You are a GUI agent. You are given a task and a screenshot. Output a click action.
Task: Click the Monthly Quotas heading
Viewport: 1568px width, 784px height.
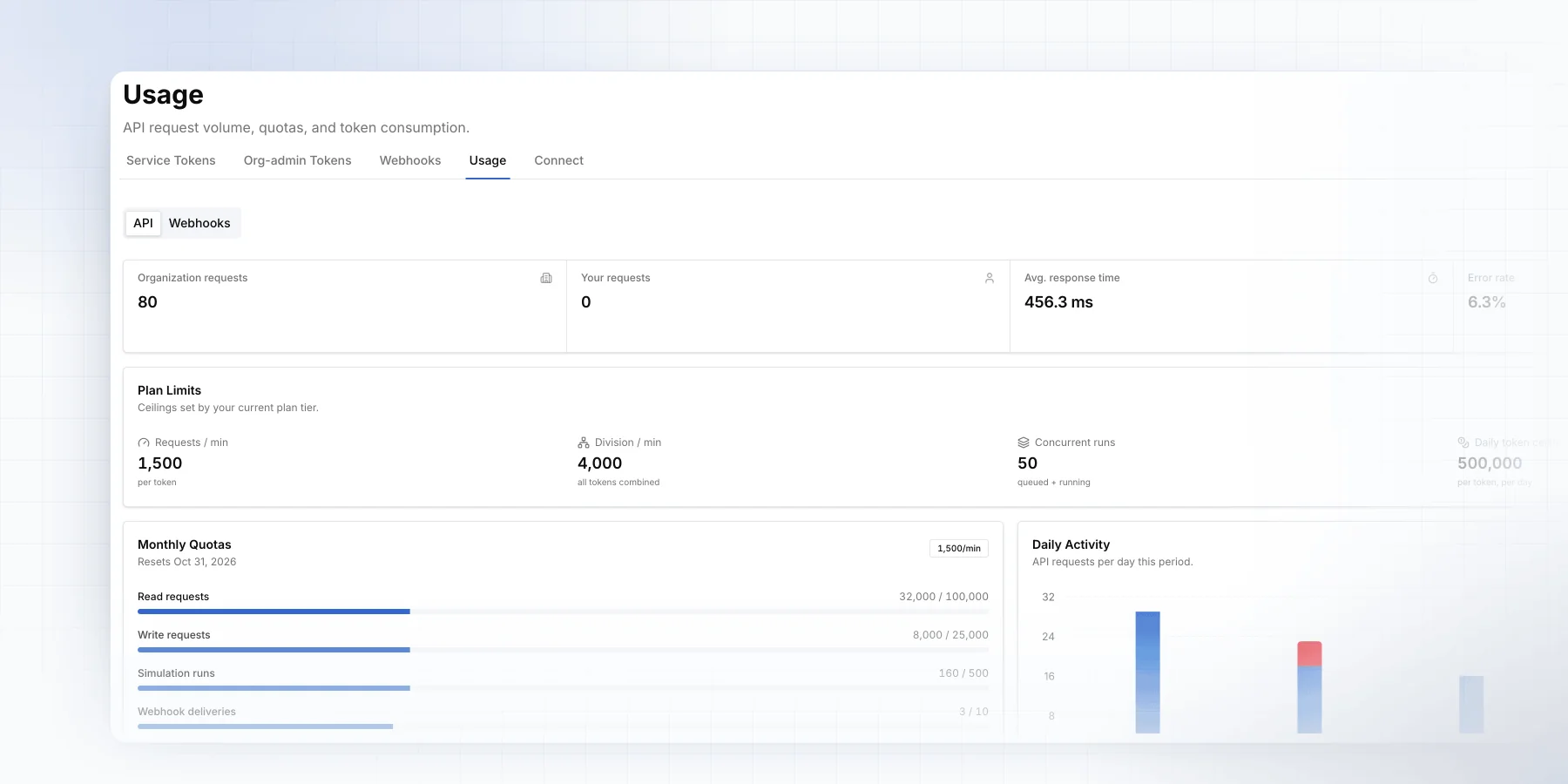coord(185,544)
